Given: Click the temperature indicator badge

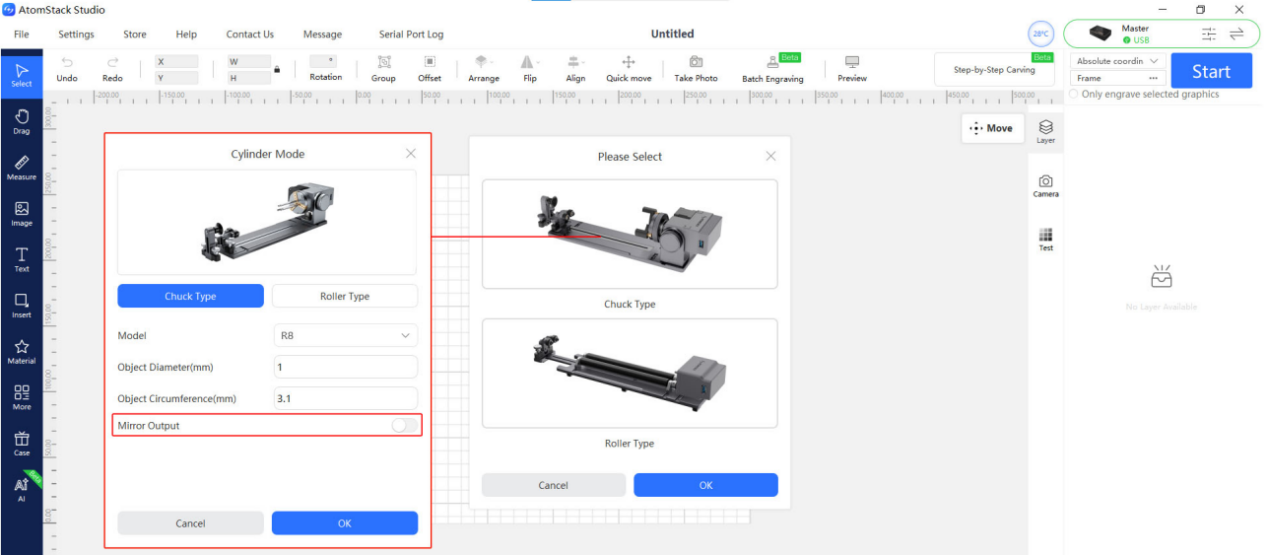Looking at the screenshot, I should click(x=1041, y=33).
